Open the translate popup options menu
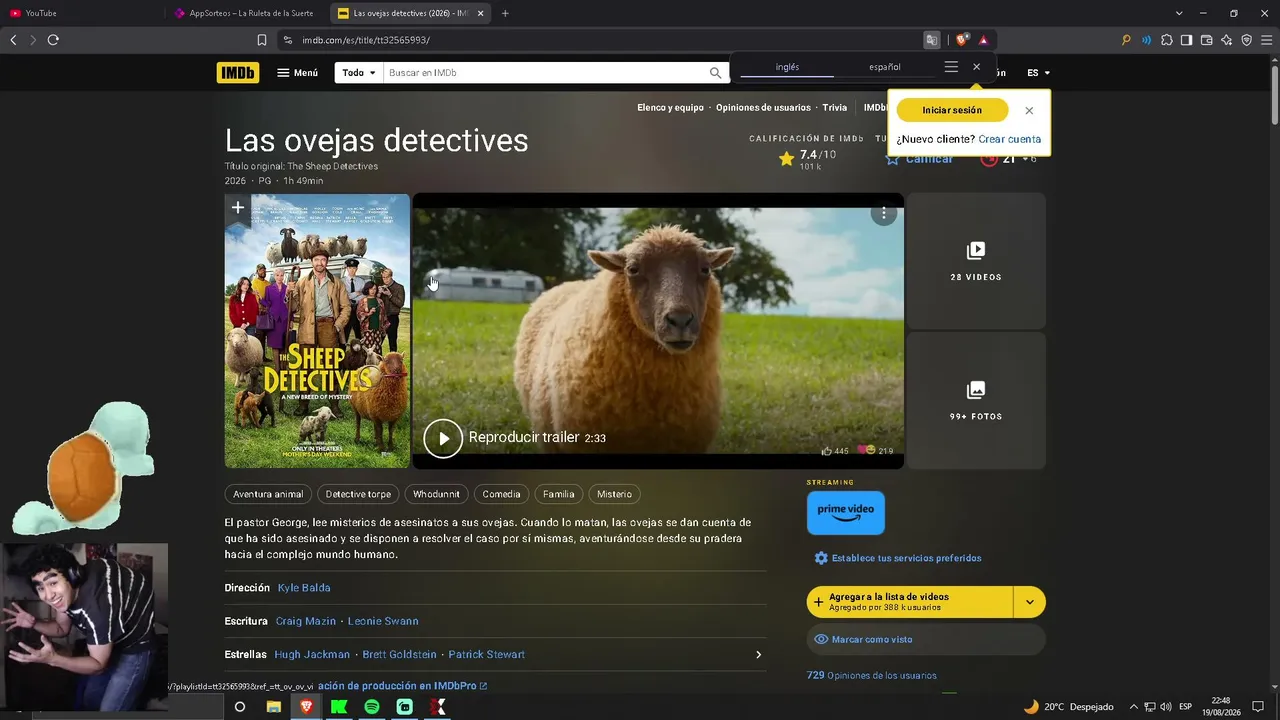This screenshot has height=720, width=1280. coord(951,67)
